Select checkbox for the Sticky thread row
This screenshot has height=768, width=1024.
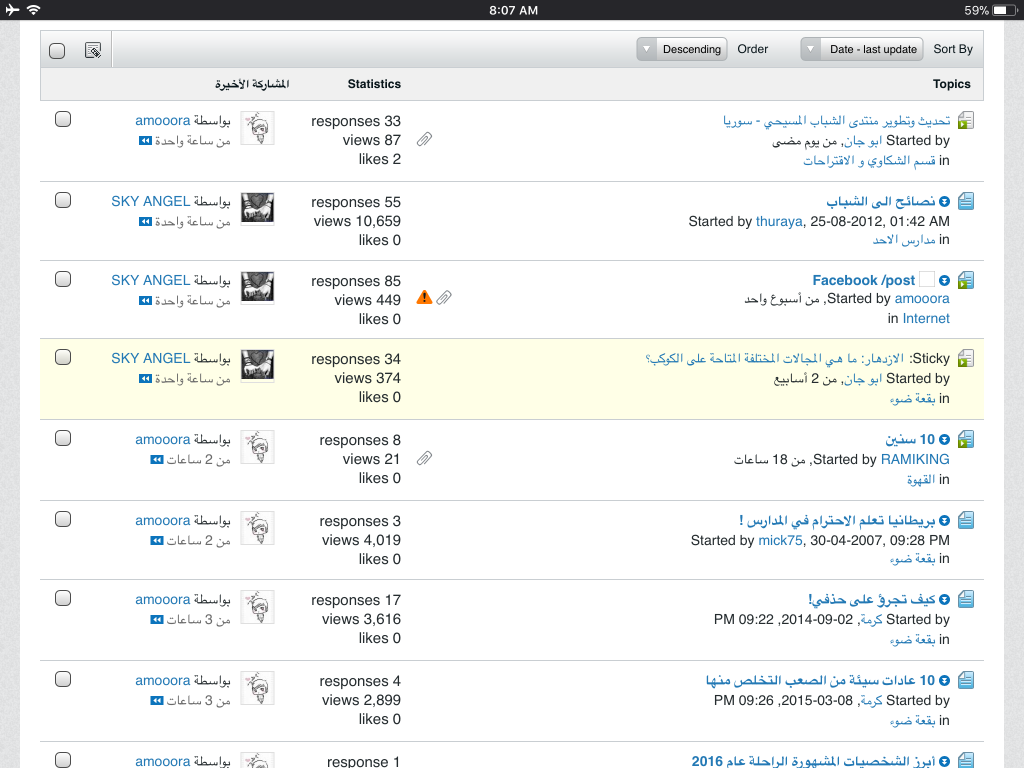63,357
